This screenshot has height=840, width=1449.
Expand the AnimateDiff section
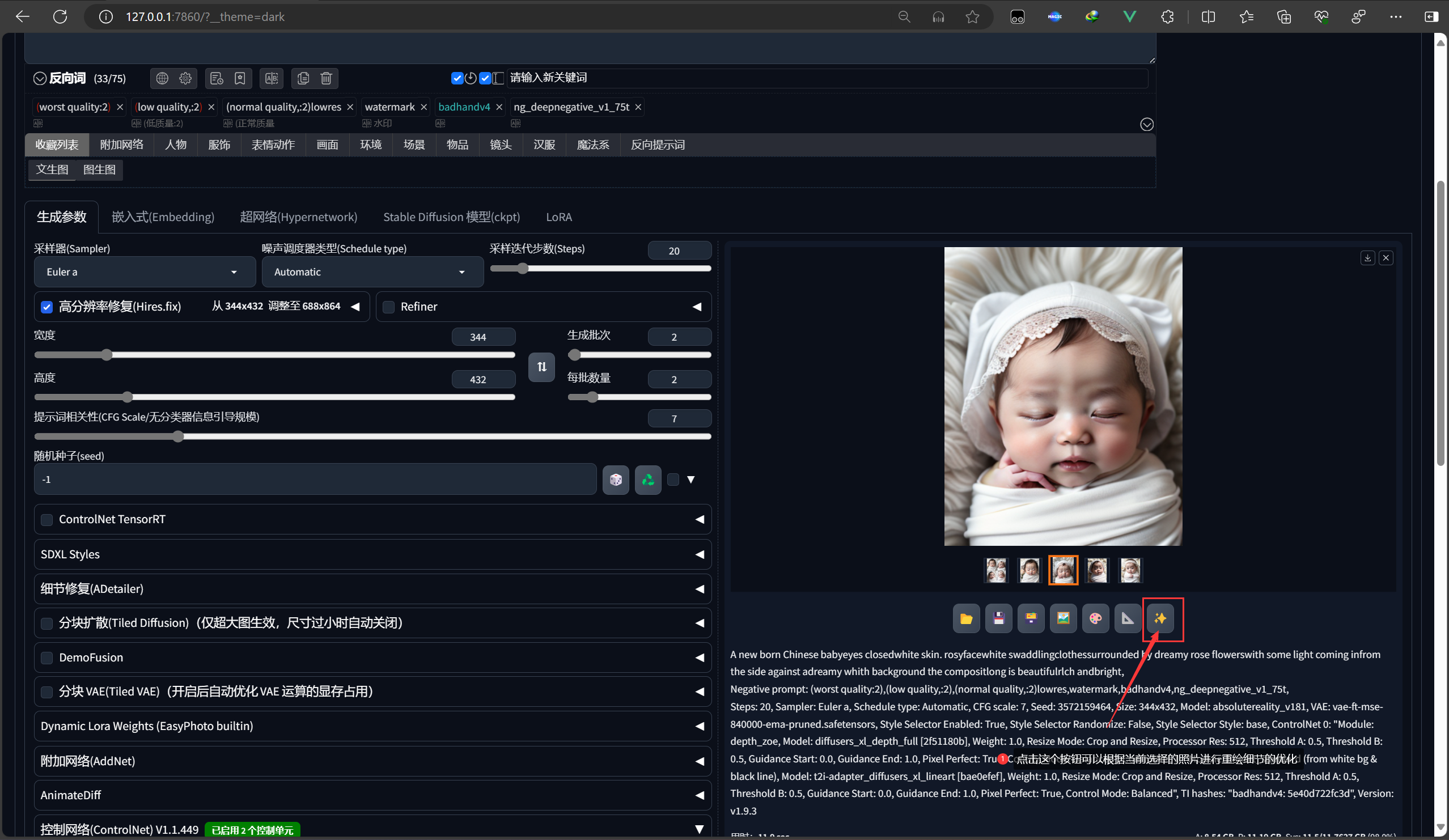(372, 795)
